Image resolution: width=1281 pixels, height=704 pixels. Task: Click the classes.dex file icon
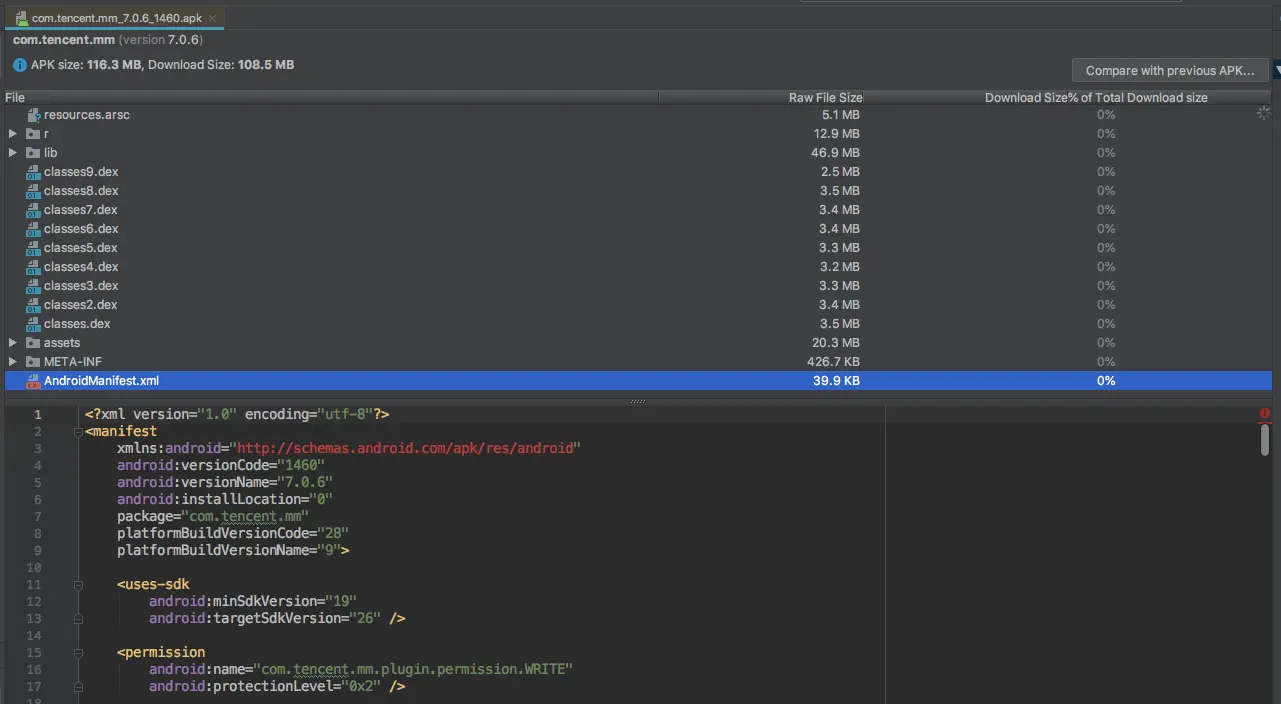click(33, 324)
